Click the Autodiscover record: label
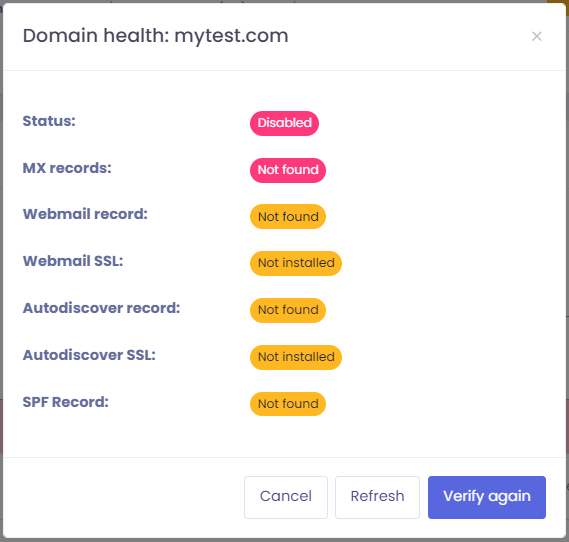Image resolution: width=569 pixels, height=542 pixels. 101,308
